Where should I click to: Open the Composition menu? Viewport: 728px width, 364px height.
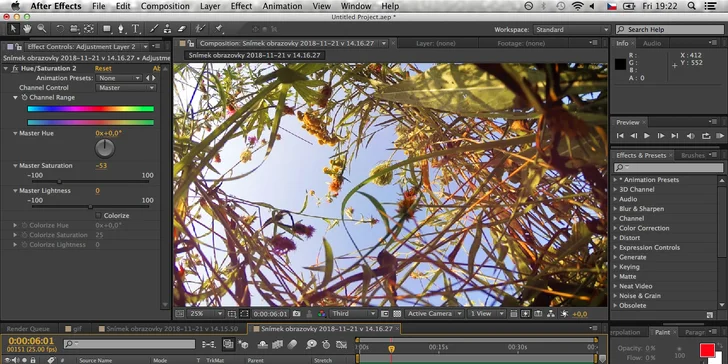(x=165, y=6)
